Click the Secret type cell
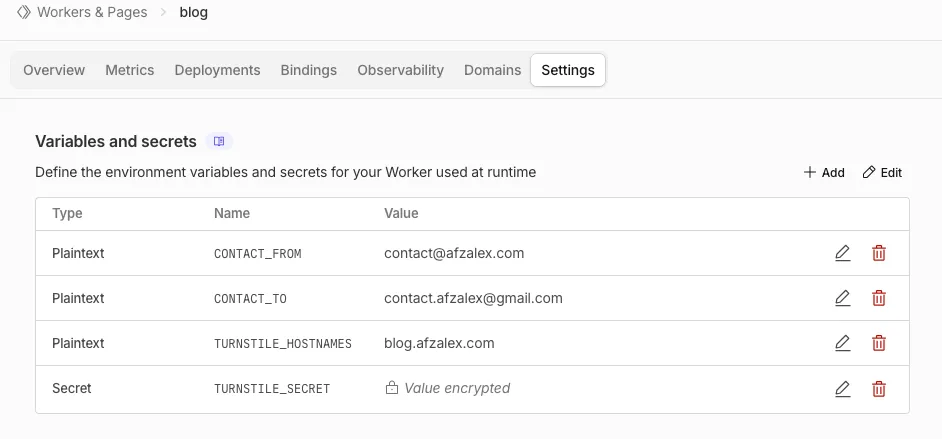The width and height of the screenshot is (942, 439). point(71,389)
